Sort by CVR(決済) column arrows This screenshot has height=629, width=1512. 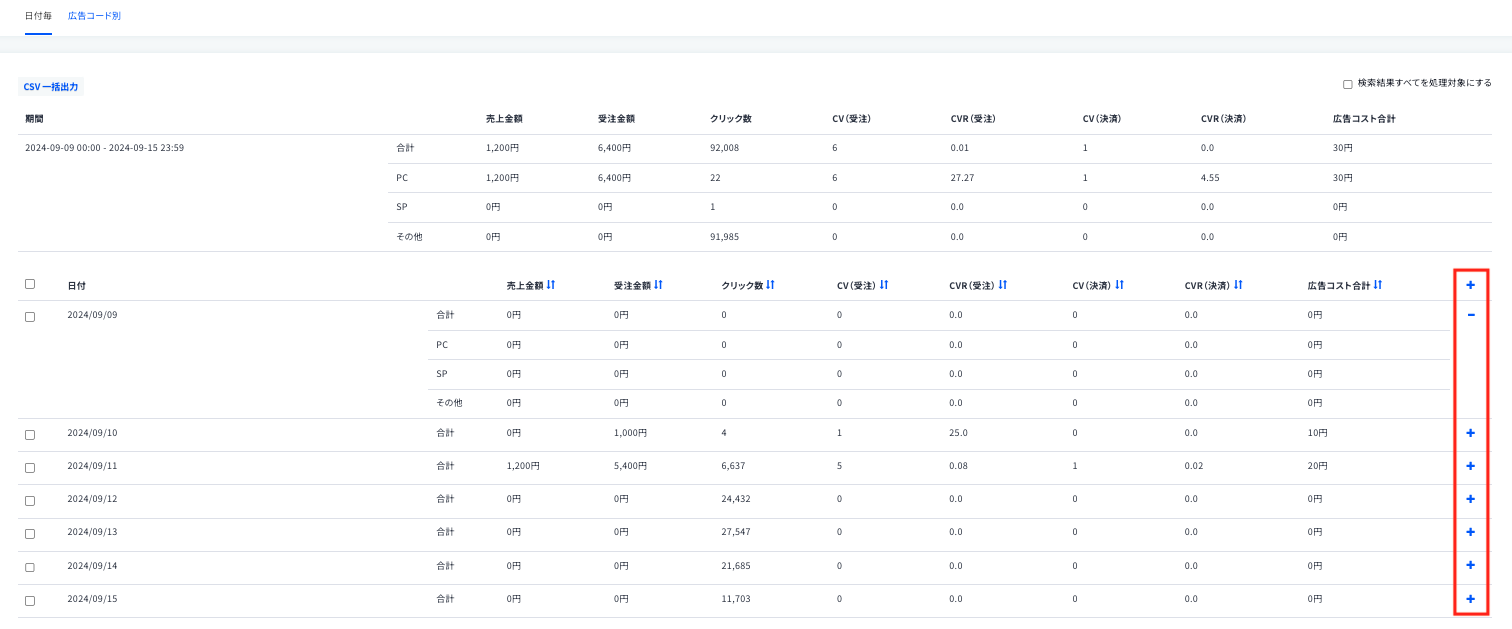(1239, 285)
